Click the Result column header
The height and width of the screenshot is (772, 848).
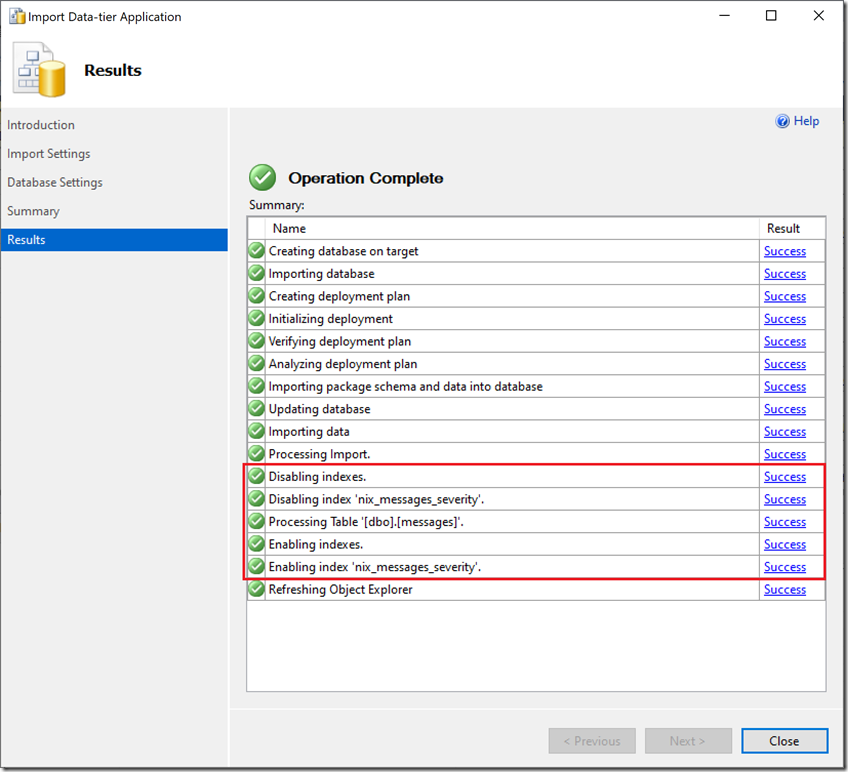[792, 228]
